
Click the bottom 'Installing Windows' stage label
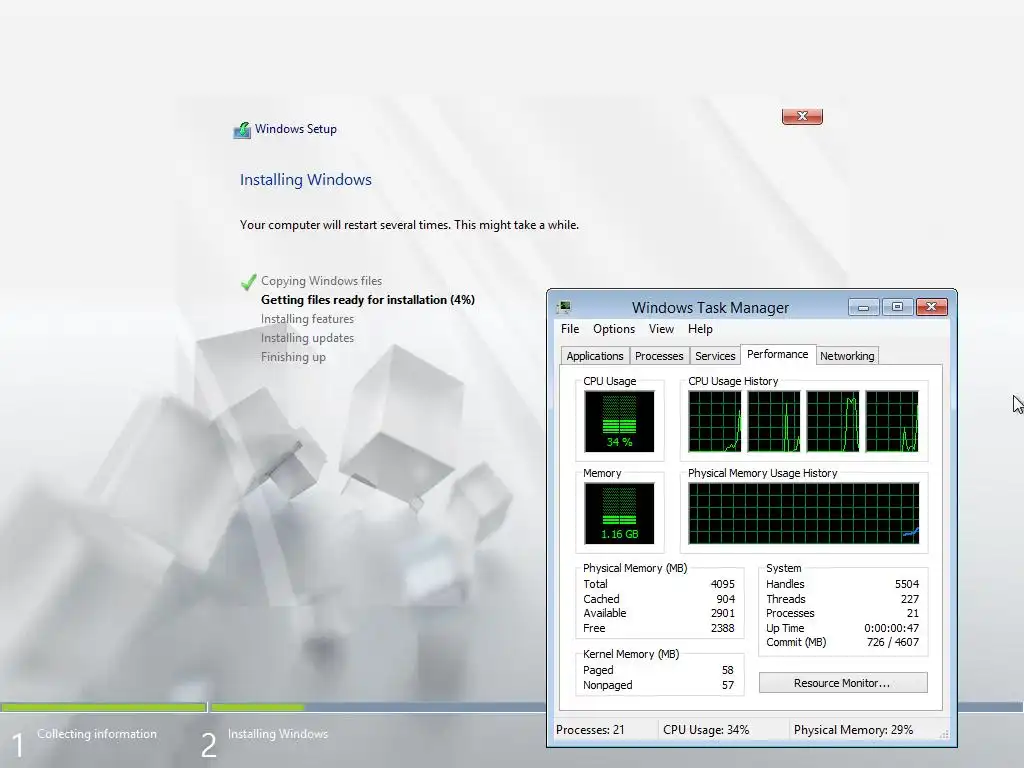coord(278,734)
